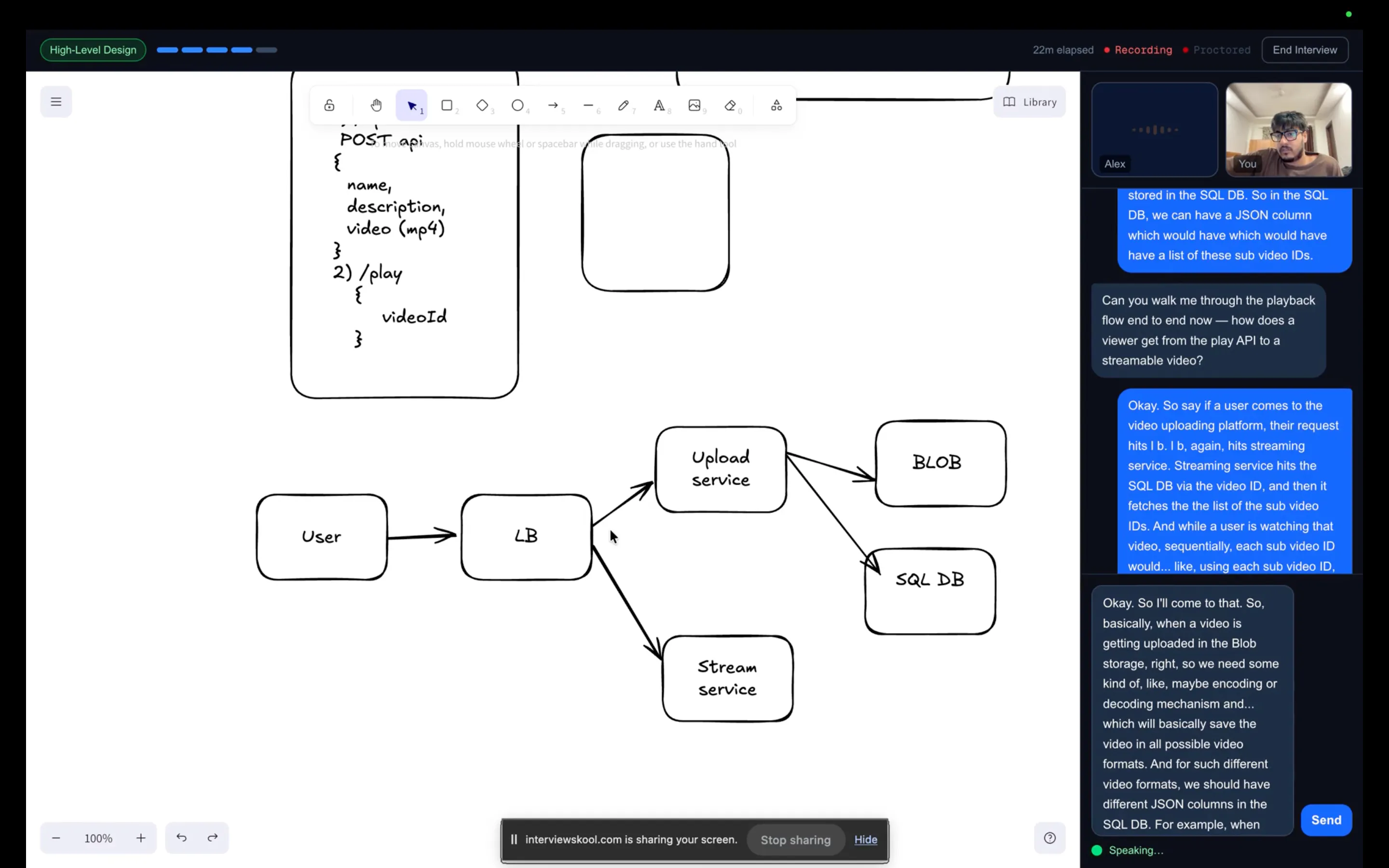Select the Arrow drawing tool

553,105
